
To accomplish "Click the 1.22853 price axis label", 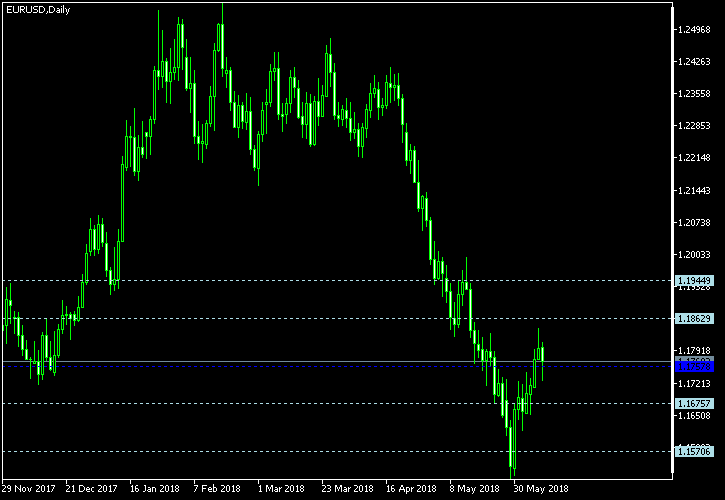I will click(694, 126).
